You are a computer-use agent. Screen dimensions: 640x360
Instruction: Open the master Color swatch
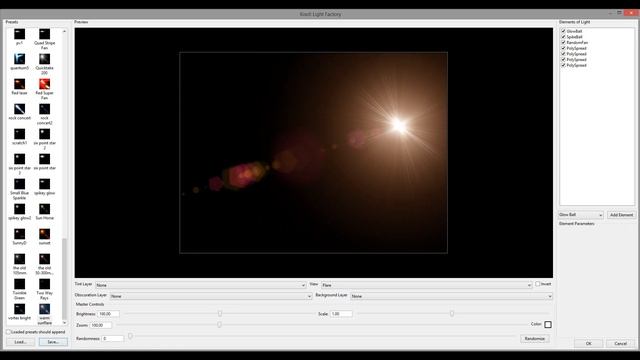pos(548,324)
